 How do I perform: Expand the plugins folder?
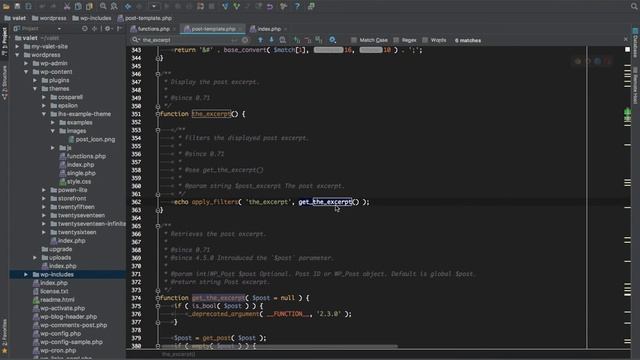click(35, 80)
